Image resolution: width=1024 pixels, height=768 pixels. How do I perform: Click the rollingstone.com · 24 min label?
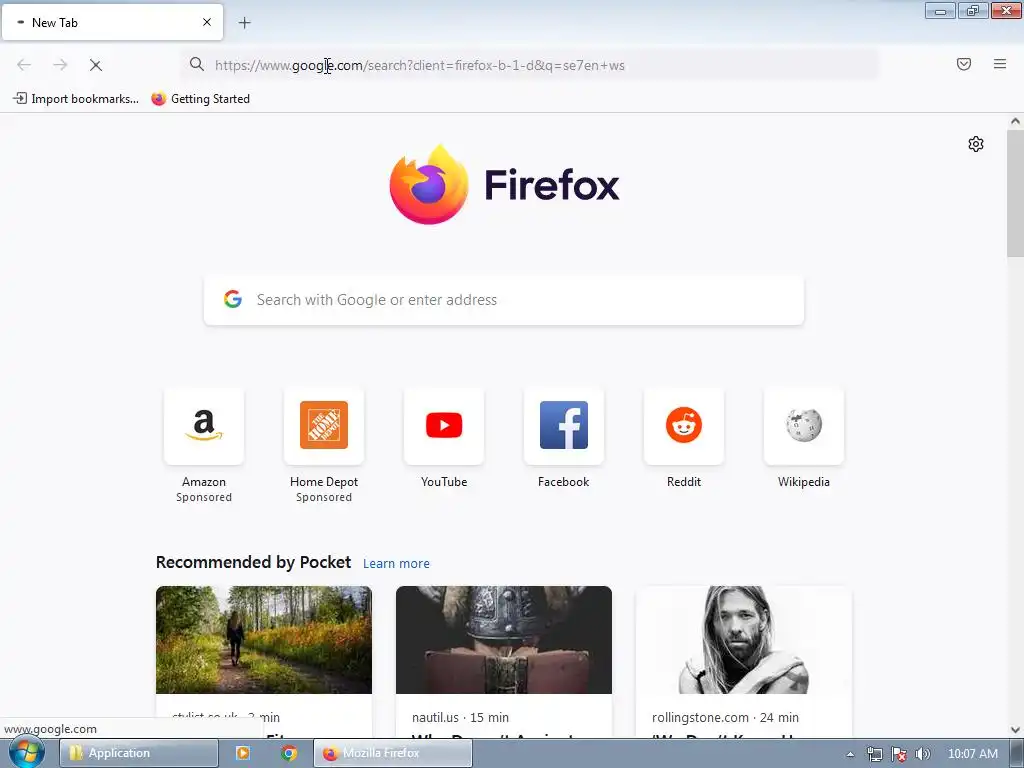click(725, 717)
